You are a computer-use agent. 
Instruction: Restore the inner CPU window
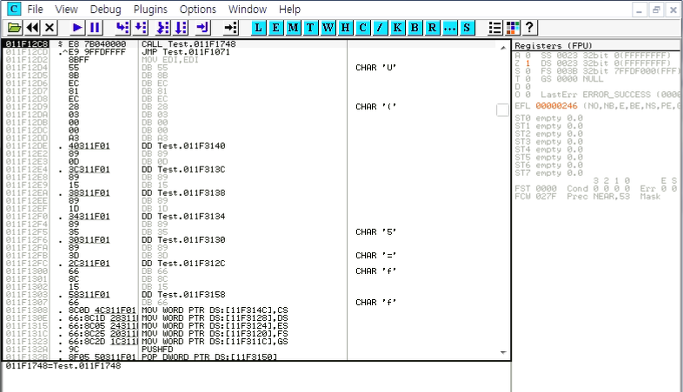click(x=656, y=10)
